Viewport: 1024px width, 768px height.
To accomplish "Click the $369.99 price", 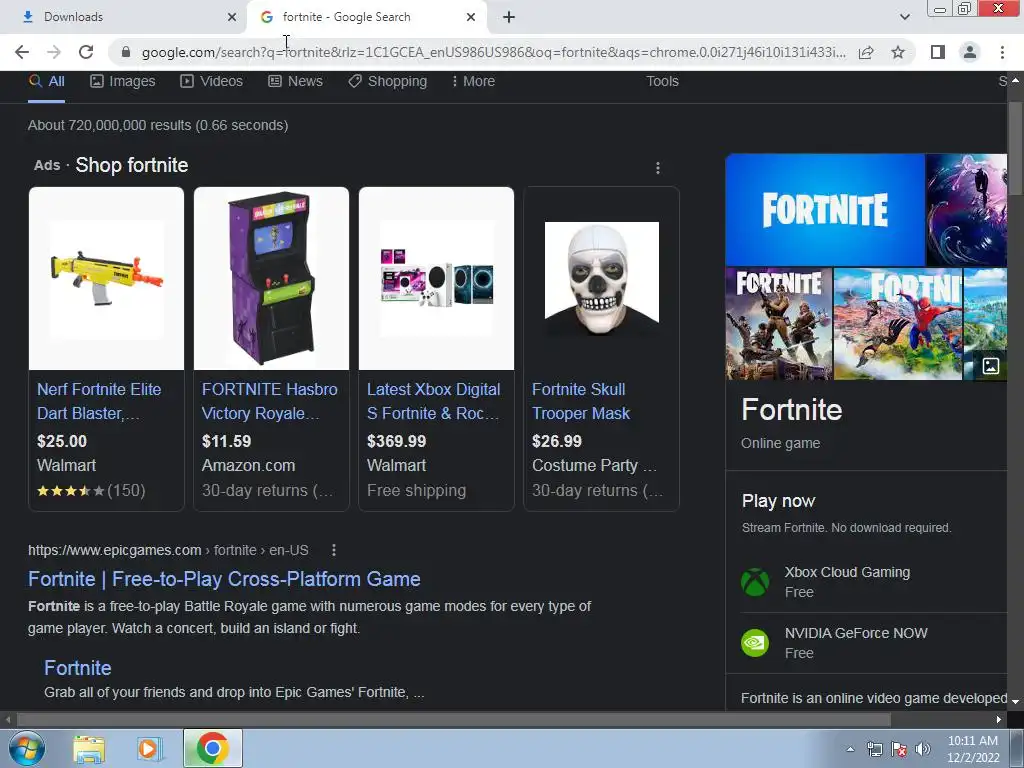I will [x=396, y=441].
